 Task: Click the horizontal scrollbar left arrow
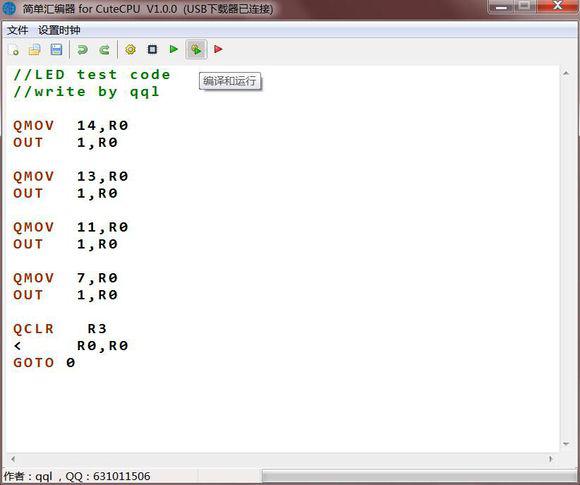(x=13, y=459)
